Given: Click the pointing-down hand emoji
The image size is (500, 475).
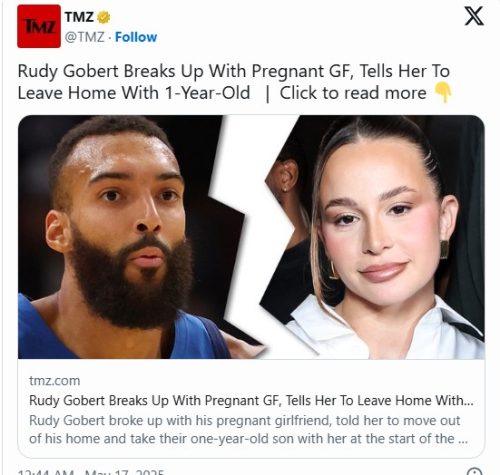Looking at the screenshot, I should (444, 93).
